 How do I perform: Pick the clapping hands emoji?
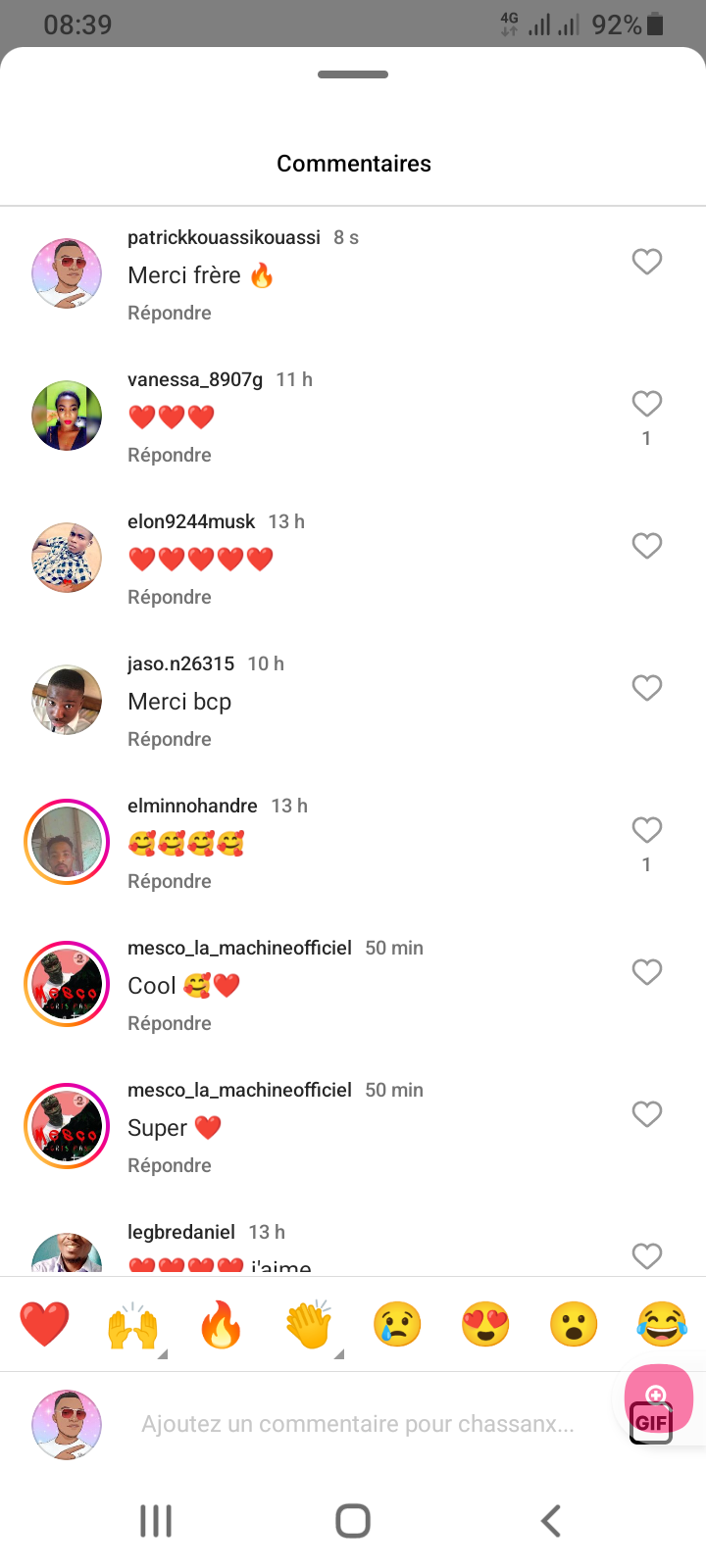tap(309, 1324)
